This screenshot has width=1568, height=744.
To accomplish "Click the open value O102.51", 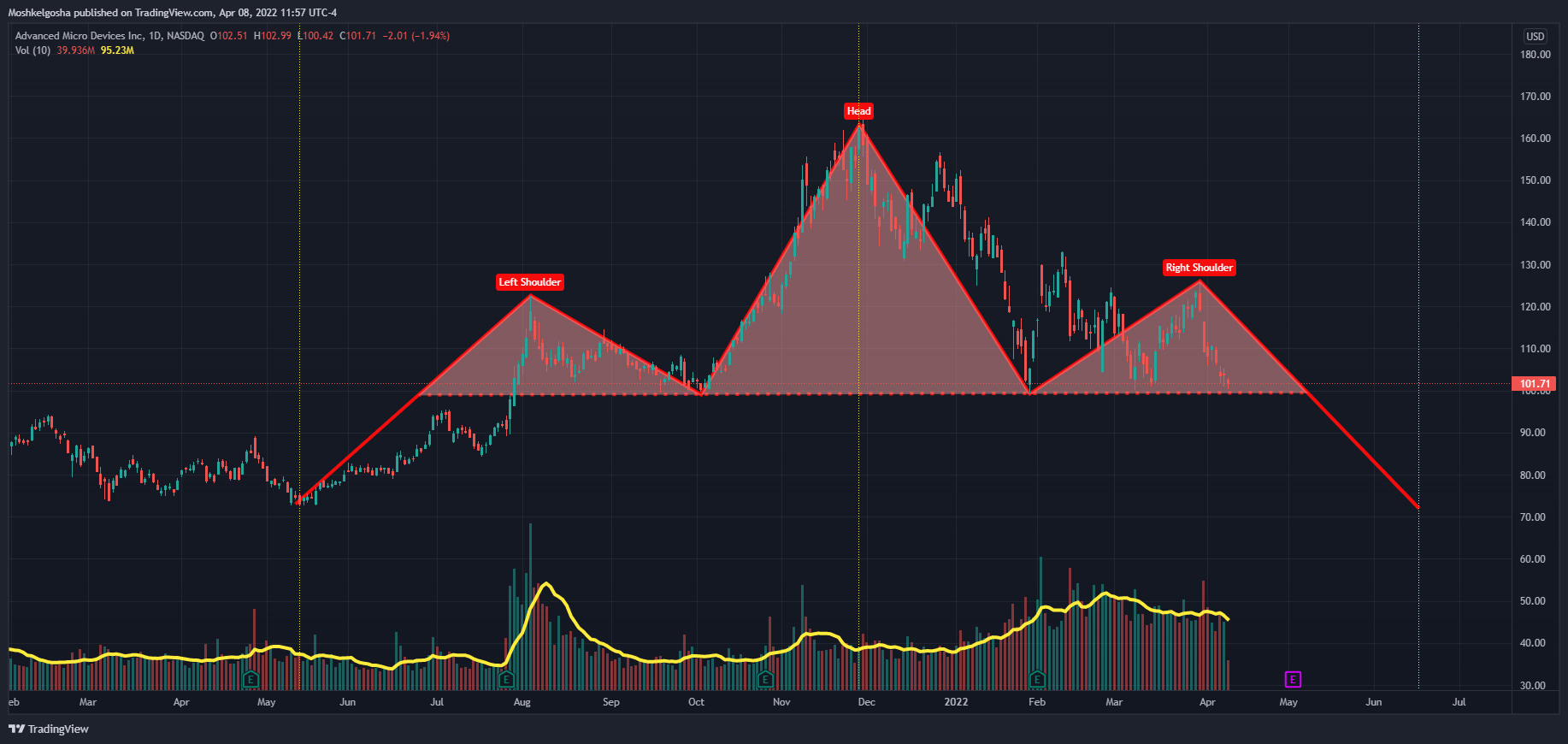I will point(229,36).
